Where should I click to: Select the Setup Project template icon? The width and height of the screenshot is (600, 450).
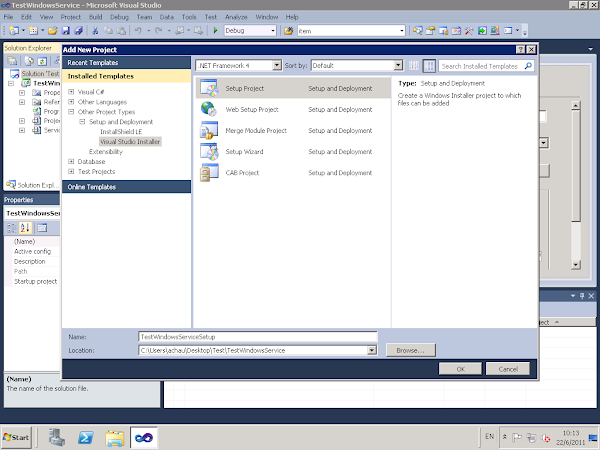[x=209, y=88]
